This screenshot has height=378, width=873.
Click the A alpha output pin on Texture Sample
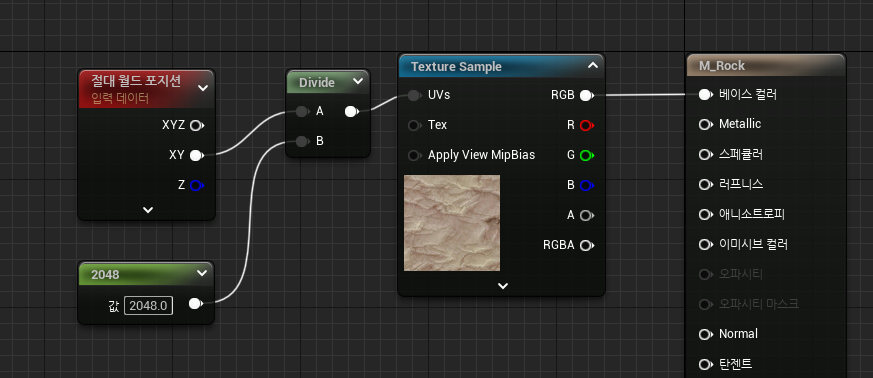586,215
